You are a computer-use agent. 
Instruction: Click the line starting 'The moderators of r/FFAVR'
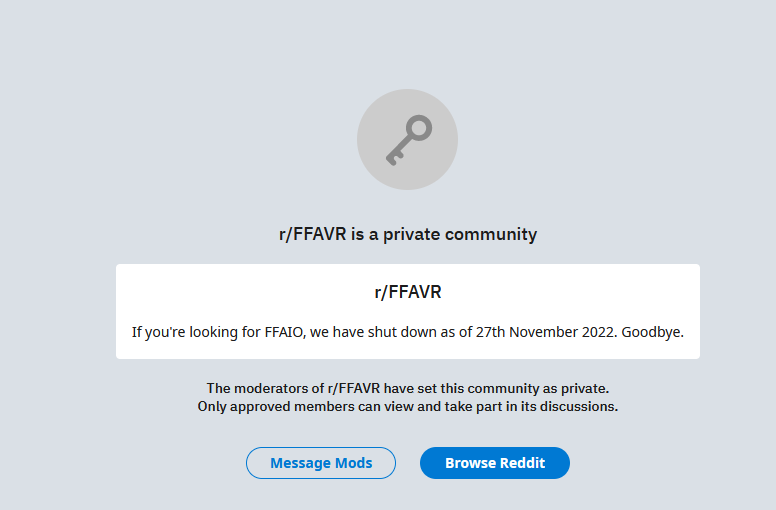[x=408, y=388]
